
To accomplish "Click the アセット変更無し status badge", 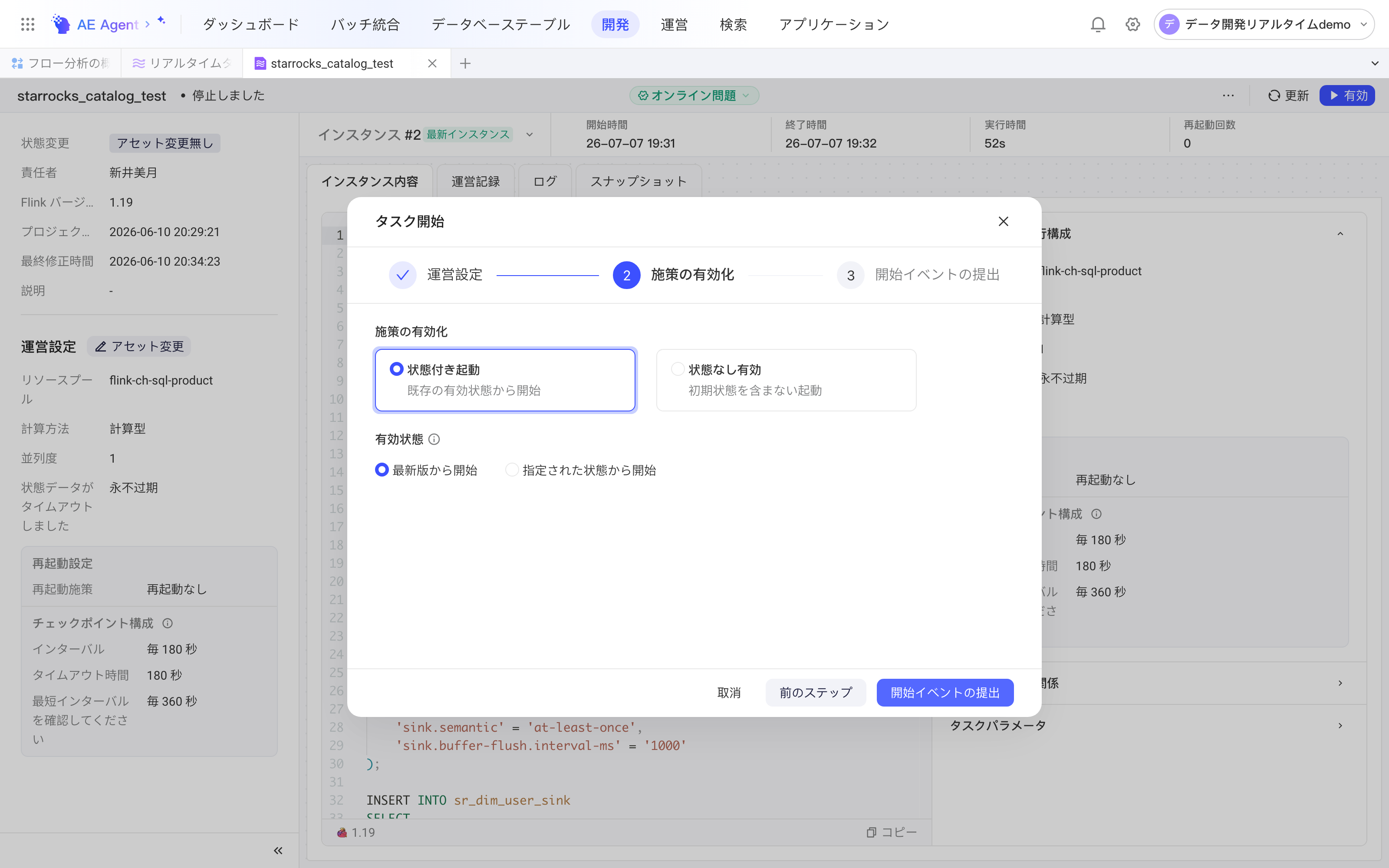I will 165,143.
